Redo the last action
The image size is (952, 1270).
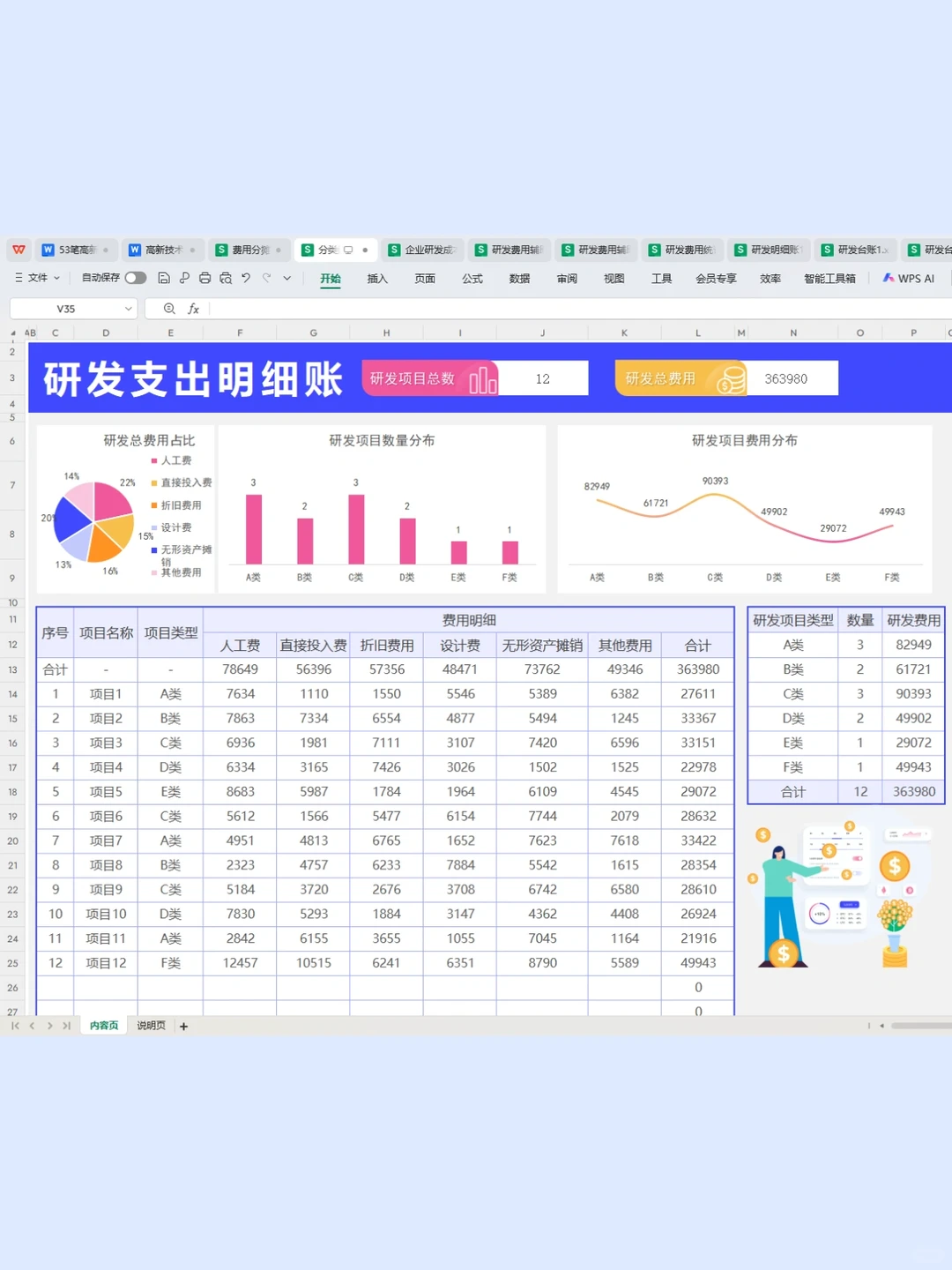click(x=267, y=278)
